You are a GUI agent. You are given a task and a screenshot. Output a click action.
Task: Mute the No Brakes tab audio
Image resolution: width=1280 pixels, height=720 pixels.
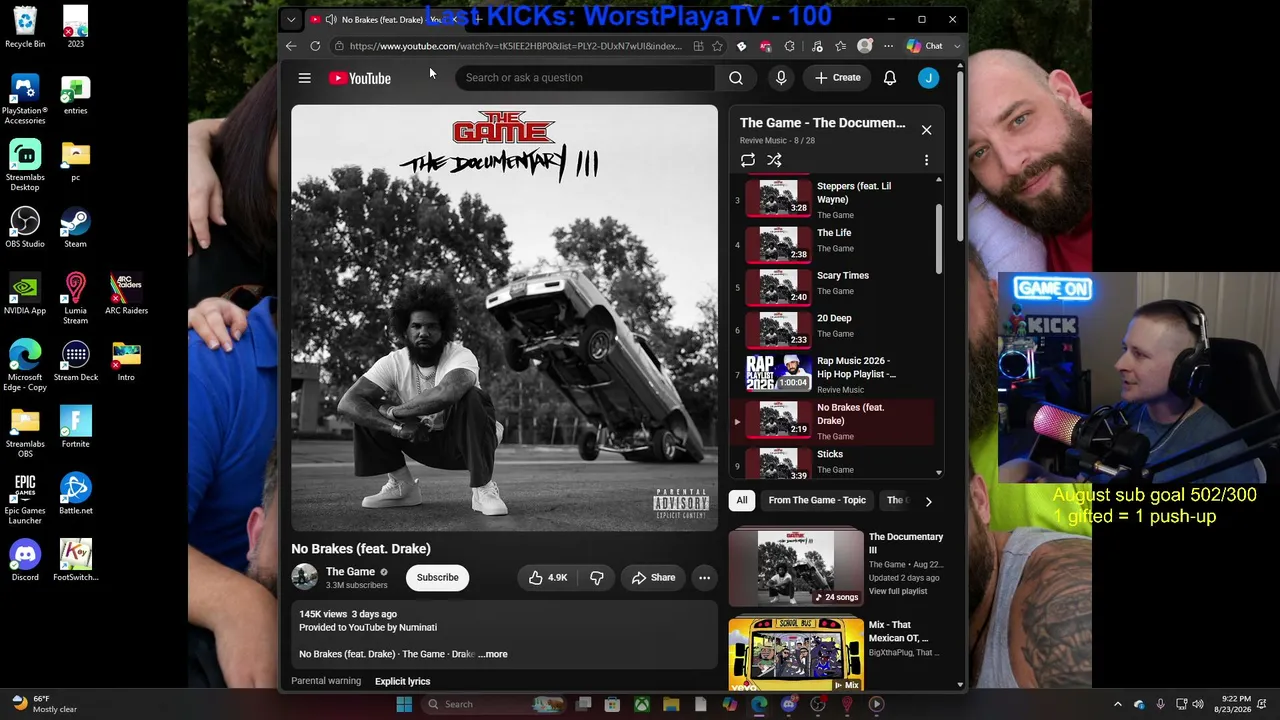pos(331,19)
